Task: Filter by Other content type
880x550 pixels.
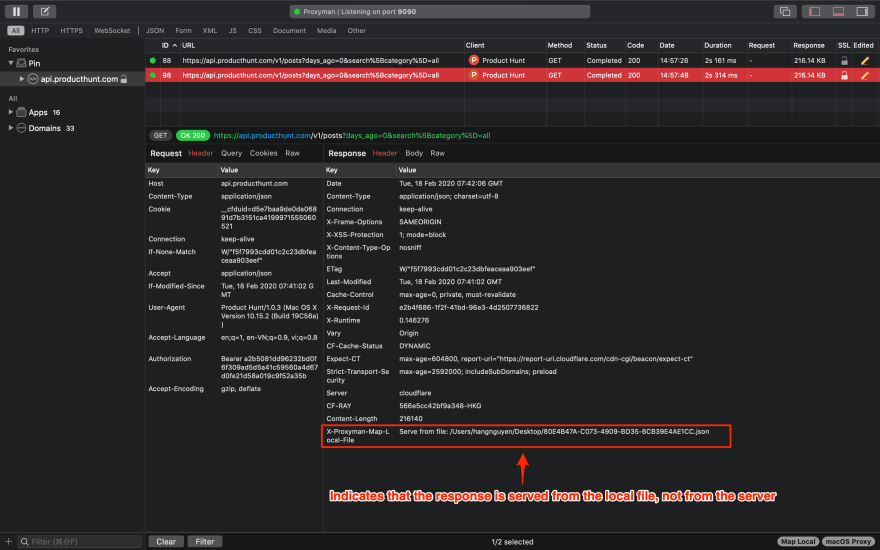Action: tap(356, 30)
